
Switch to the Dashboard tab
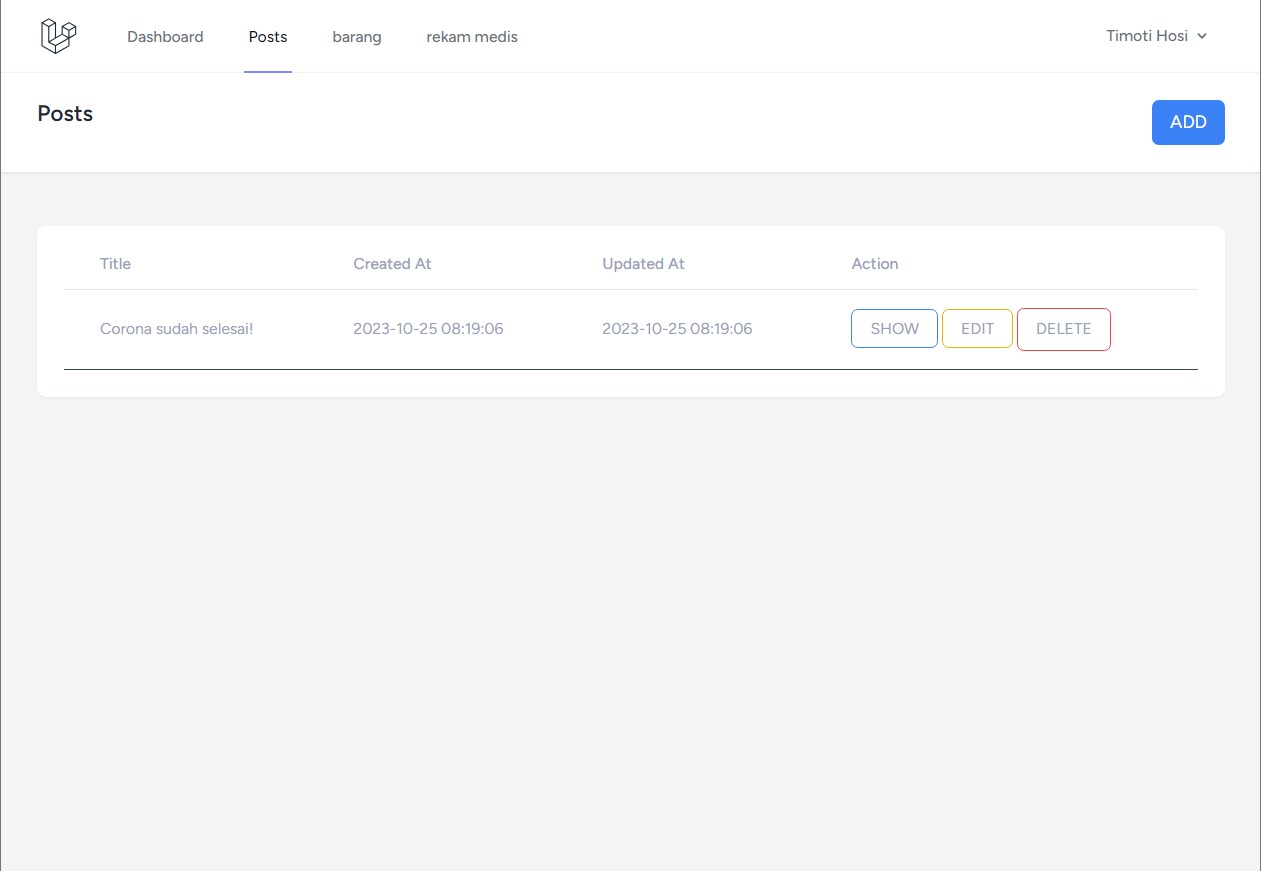tap(165, 36)
